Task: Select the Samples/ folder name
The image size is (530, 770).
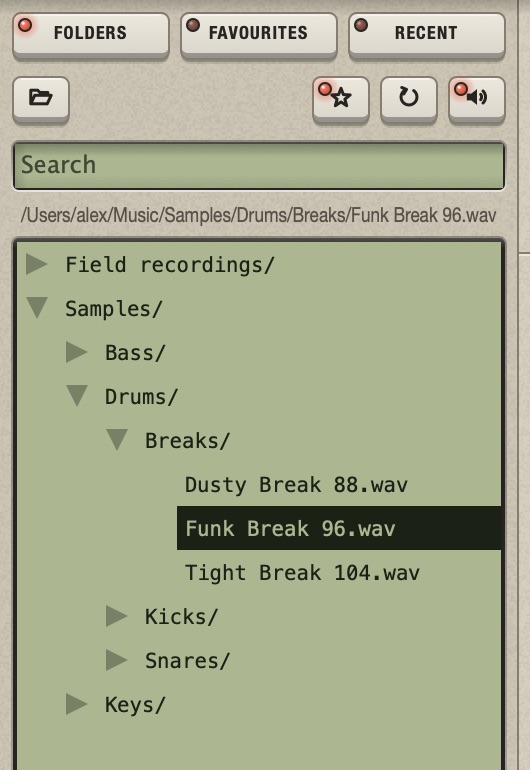Action: pos(114,309)
